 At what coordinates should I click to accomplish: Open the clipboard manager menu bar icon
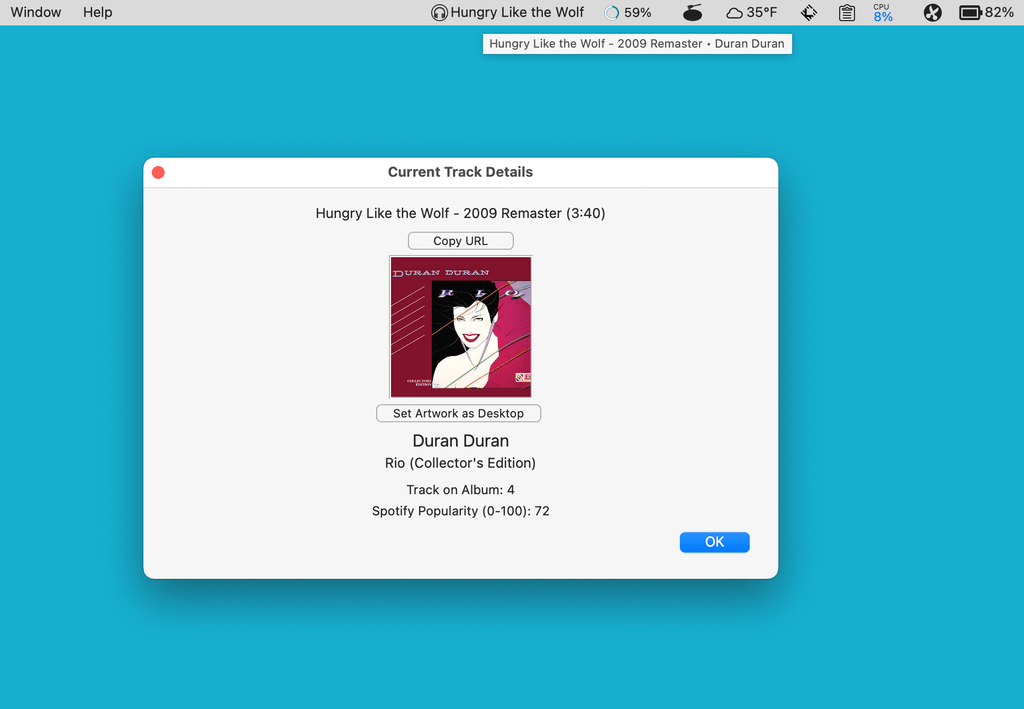pyautogui.click(x=847, y=12)
